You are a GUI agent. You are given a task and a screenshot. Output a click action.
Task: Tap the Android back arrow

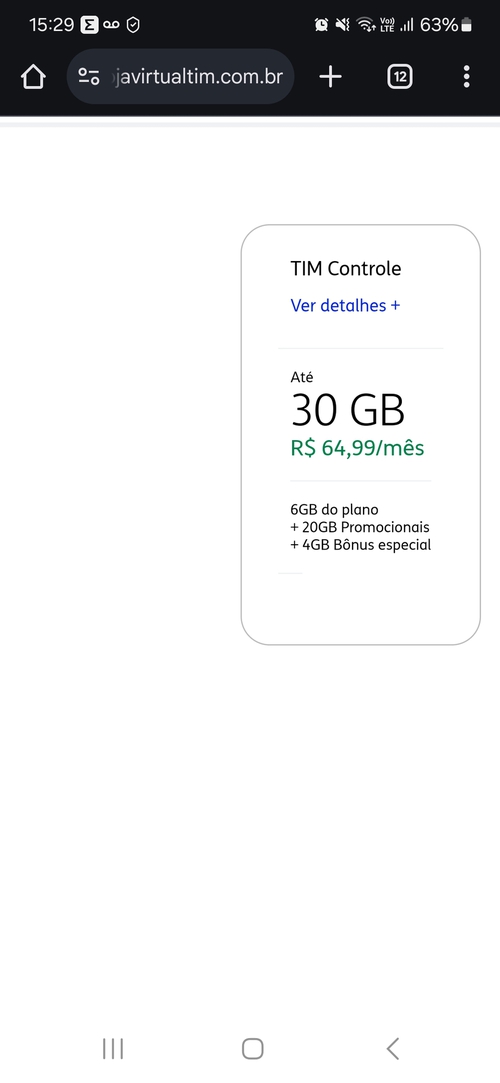click(392, 1048)
